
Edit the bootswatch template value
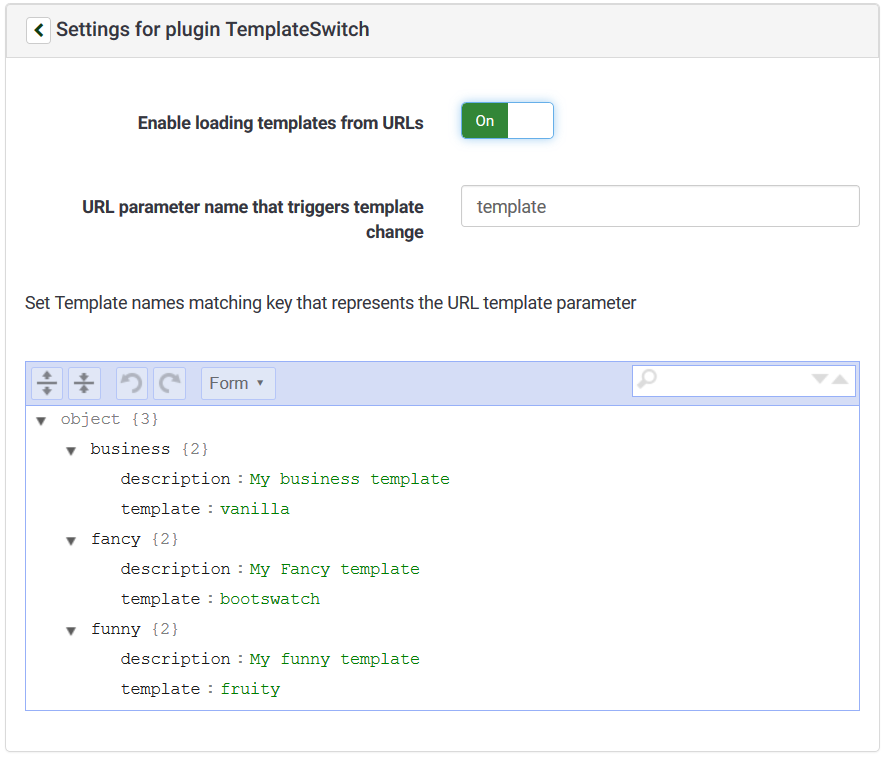click(x=270, y=599)
